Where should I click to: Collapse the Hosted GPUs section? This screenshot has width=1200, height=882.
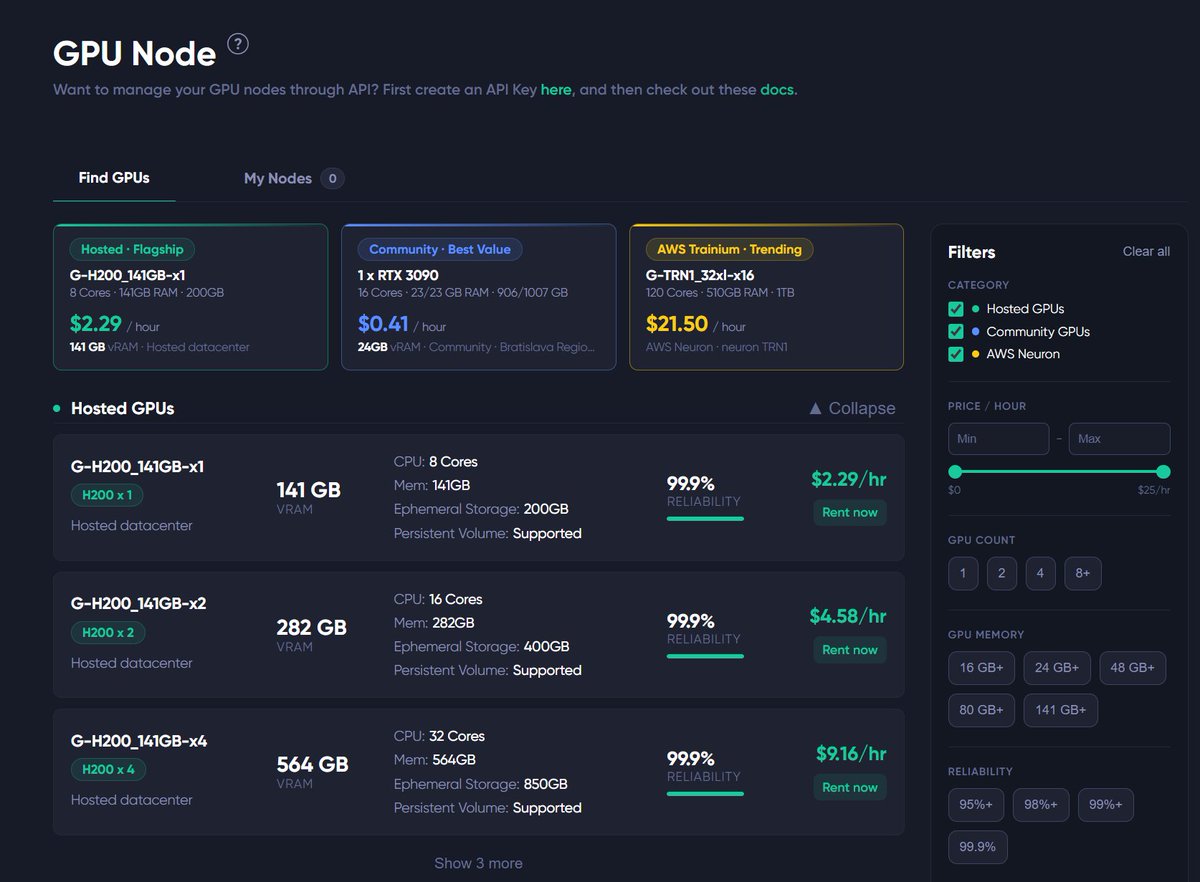coord(851,408)
